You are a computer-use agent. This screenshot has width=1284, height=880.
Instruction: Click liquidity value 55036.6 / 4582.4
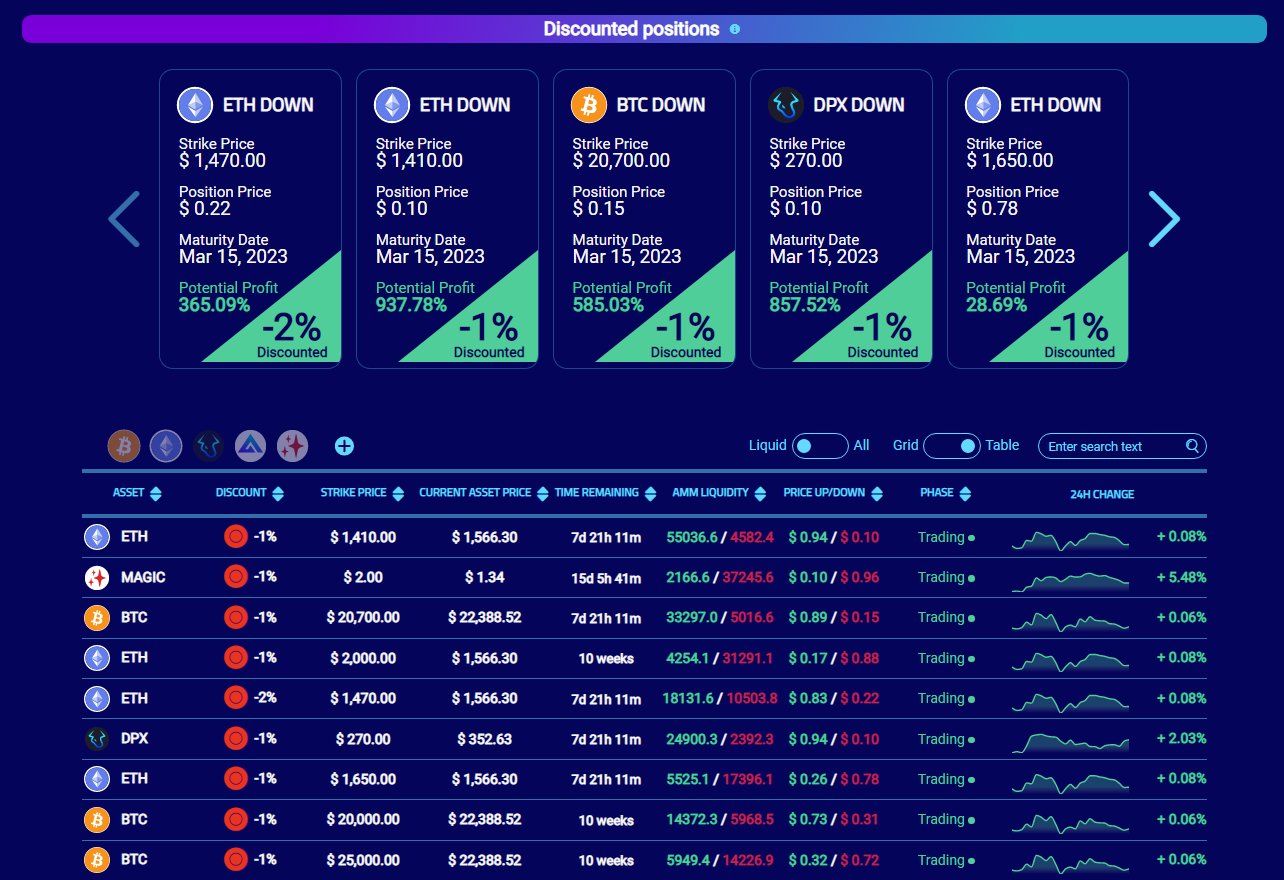[x=720, y=537]
